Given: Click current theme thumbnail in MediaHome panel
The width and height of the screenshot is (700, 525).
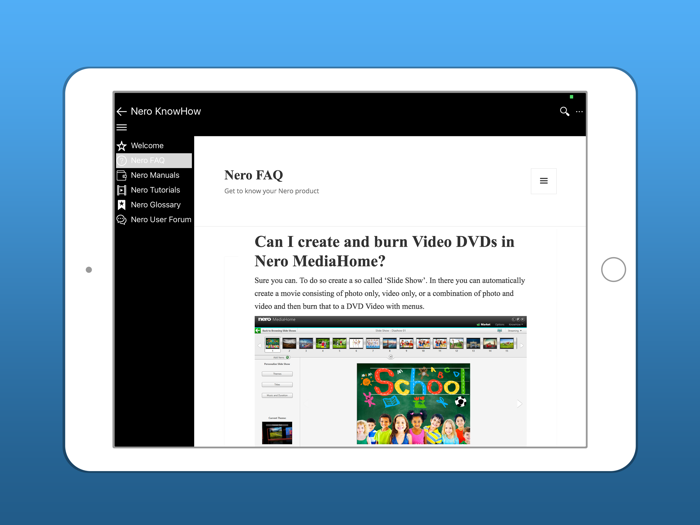Looking at the screenshot, I should [277, 433].
